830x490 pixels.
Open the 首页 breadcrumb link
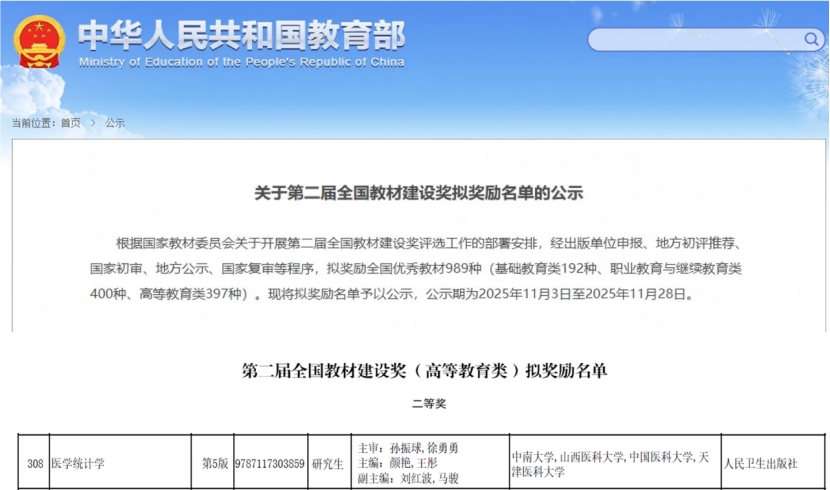coord(70,123)
